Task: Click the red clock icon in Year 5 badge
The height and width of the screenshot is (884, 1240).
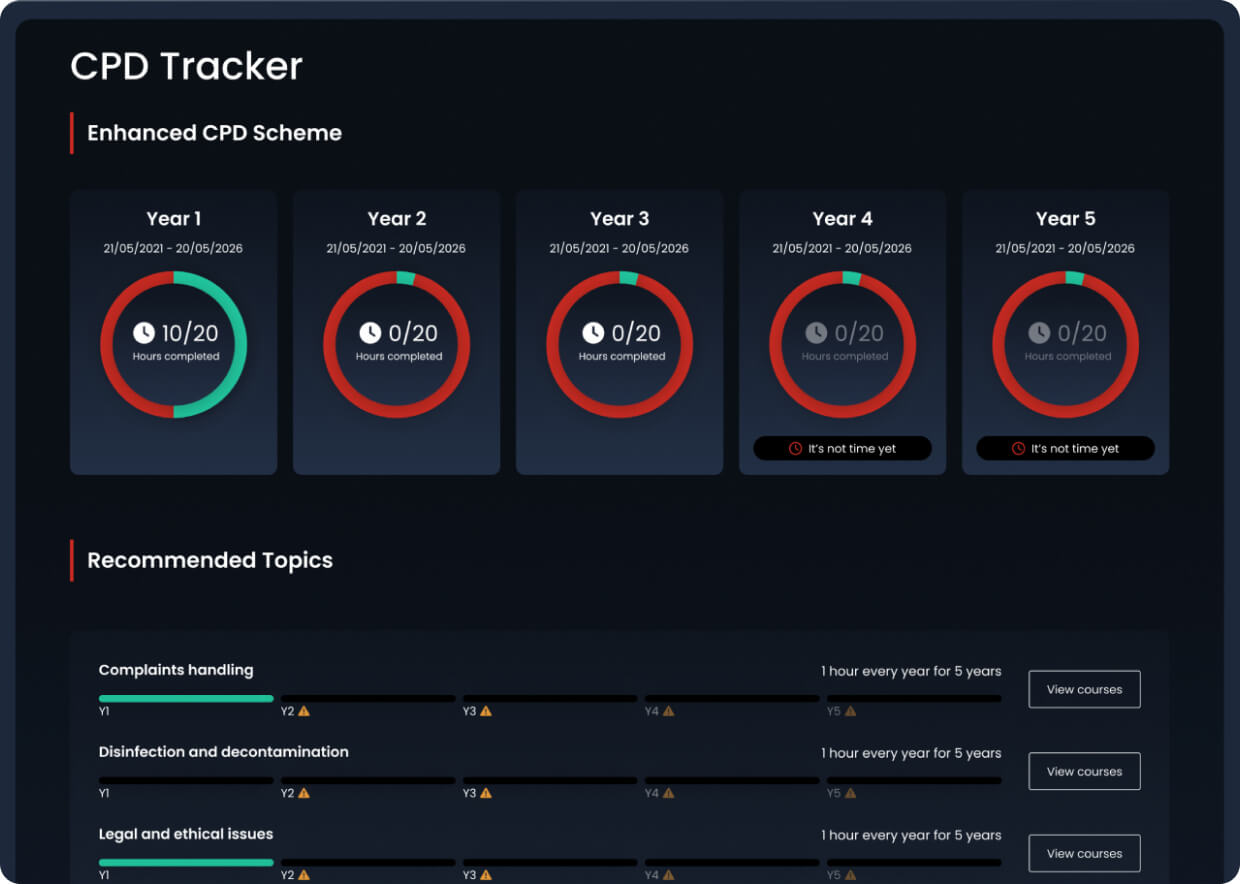Action: [1019, 449]
